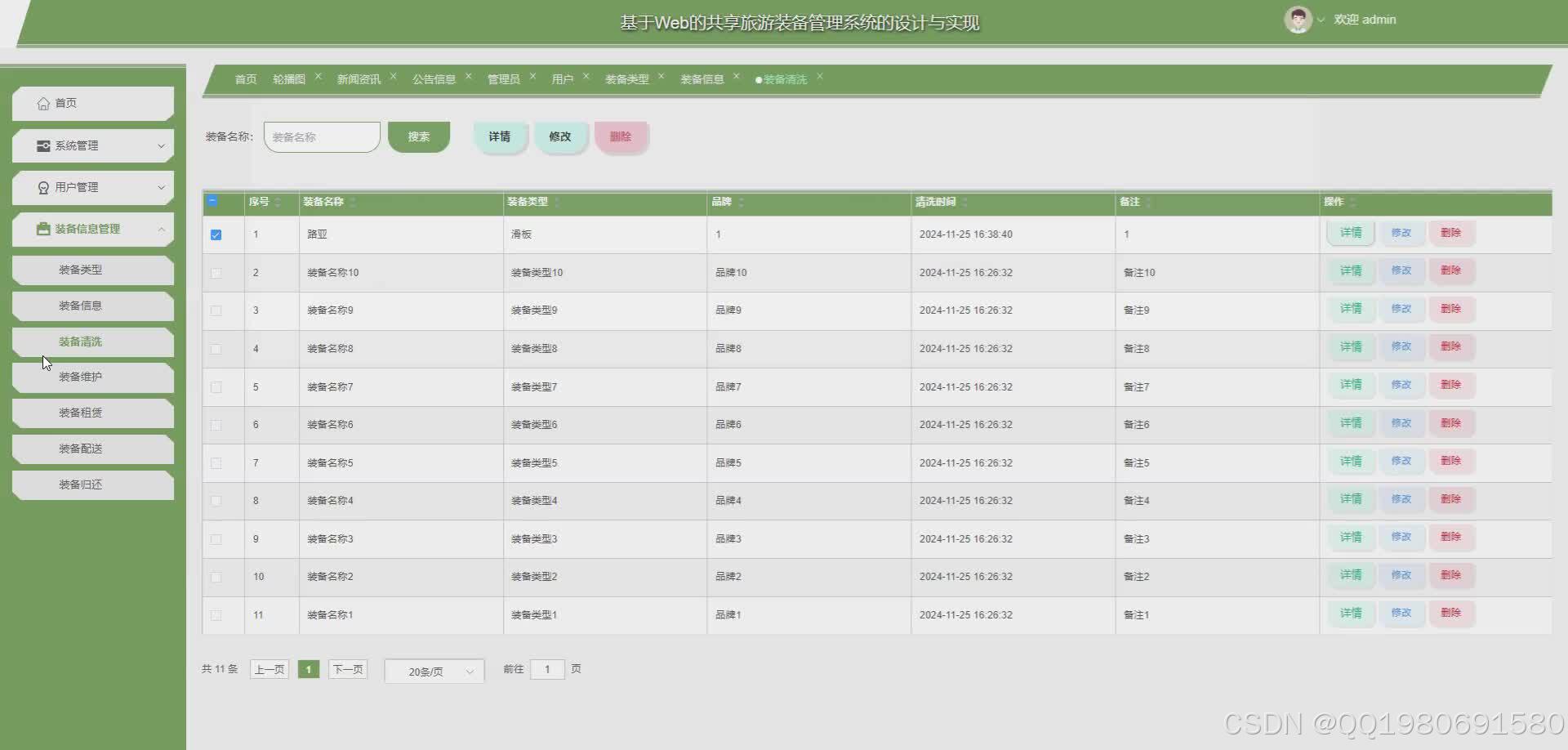
Task: Expand the 系统管理 sidebar menu
Action: pos(92,145)
